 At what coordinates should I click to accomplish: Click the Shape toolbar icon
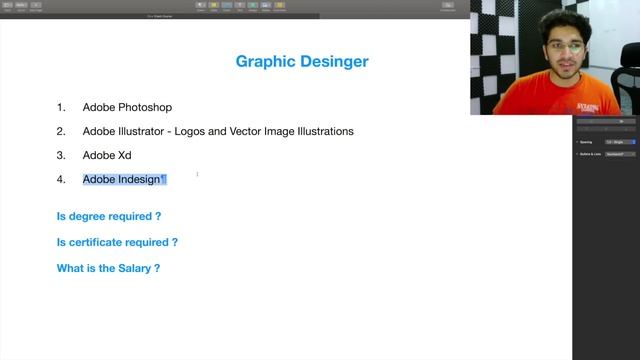point(253,5)
